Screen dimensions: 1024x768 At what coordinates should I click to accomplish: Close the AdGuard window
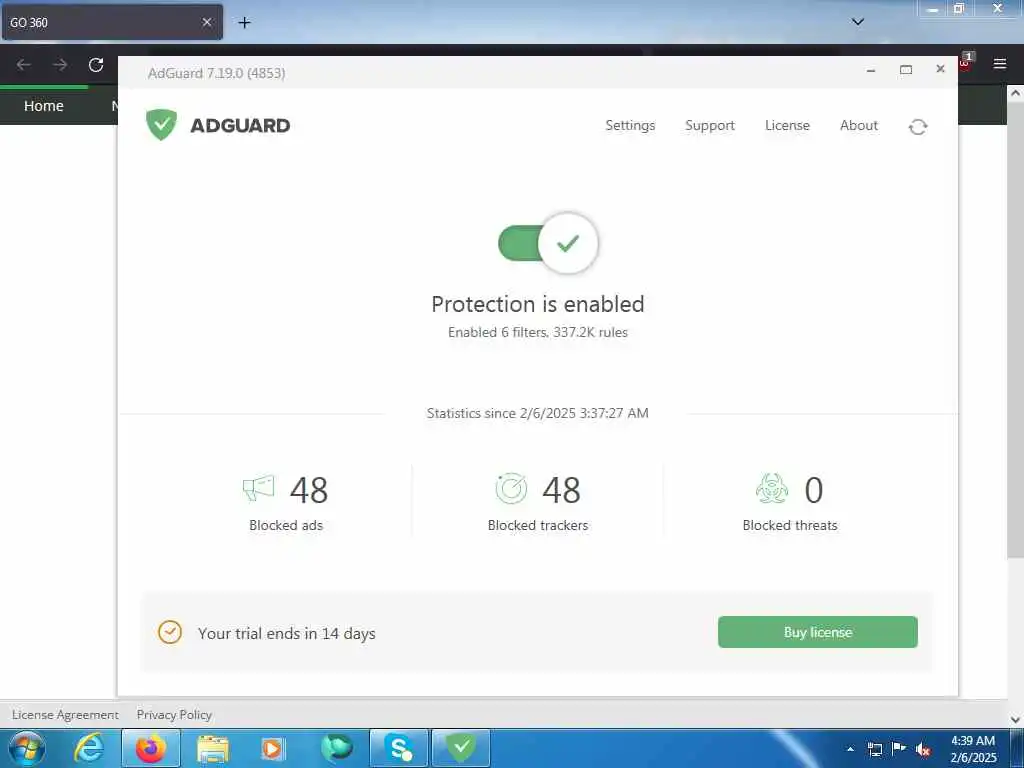940,69
